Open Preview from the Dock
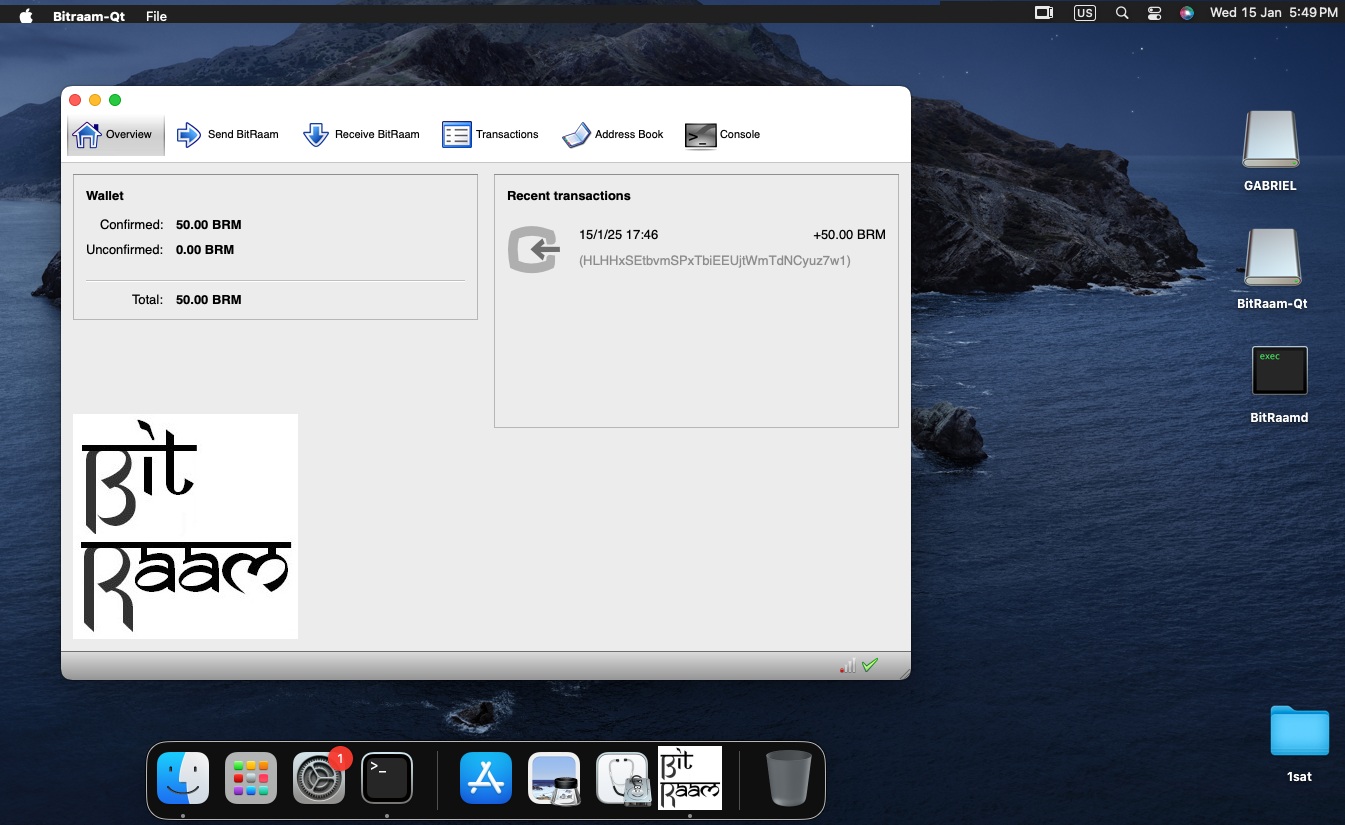Viewport: 1345px width, 825px height. click(x=554, y=778)
